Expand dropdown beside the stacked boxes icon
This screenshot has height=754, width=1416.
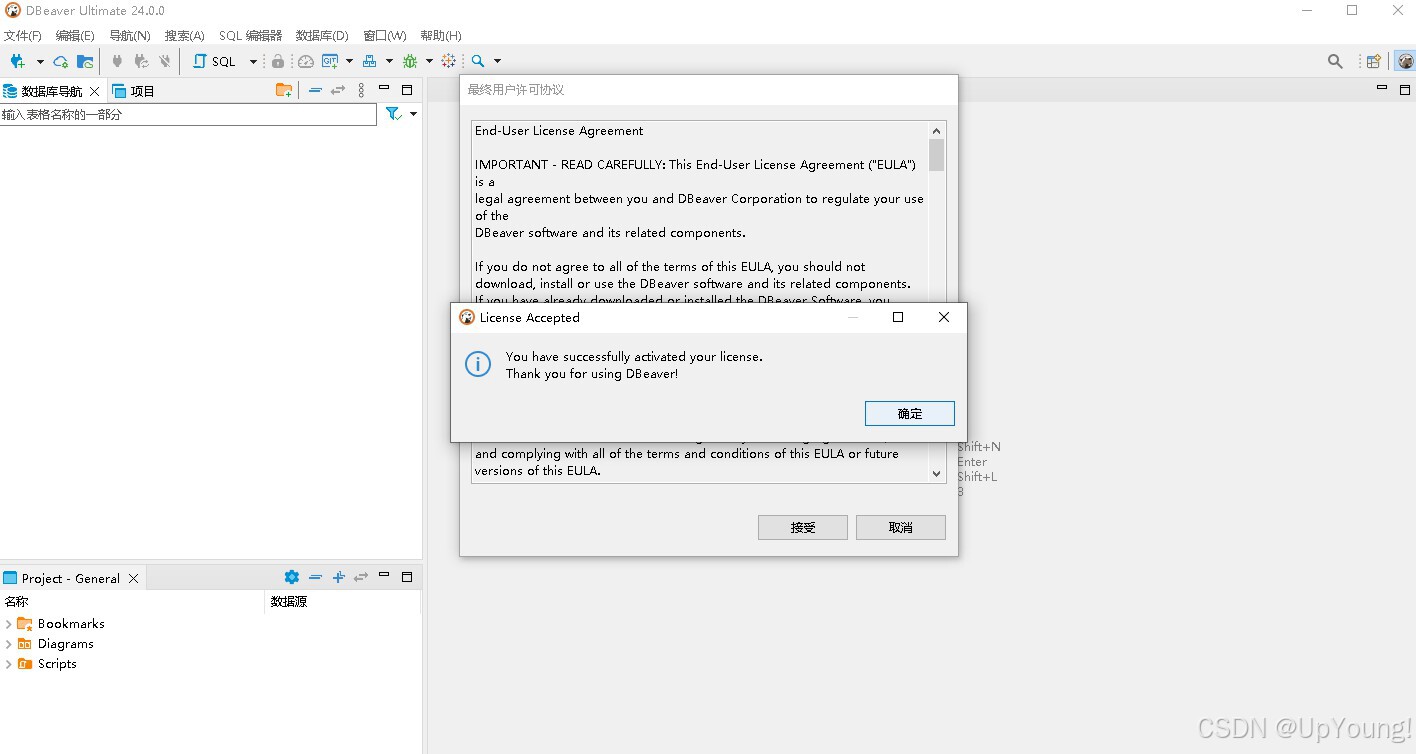pyautogui.click(x=389, y=61)
